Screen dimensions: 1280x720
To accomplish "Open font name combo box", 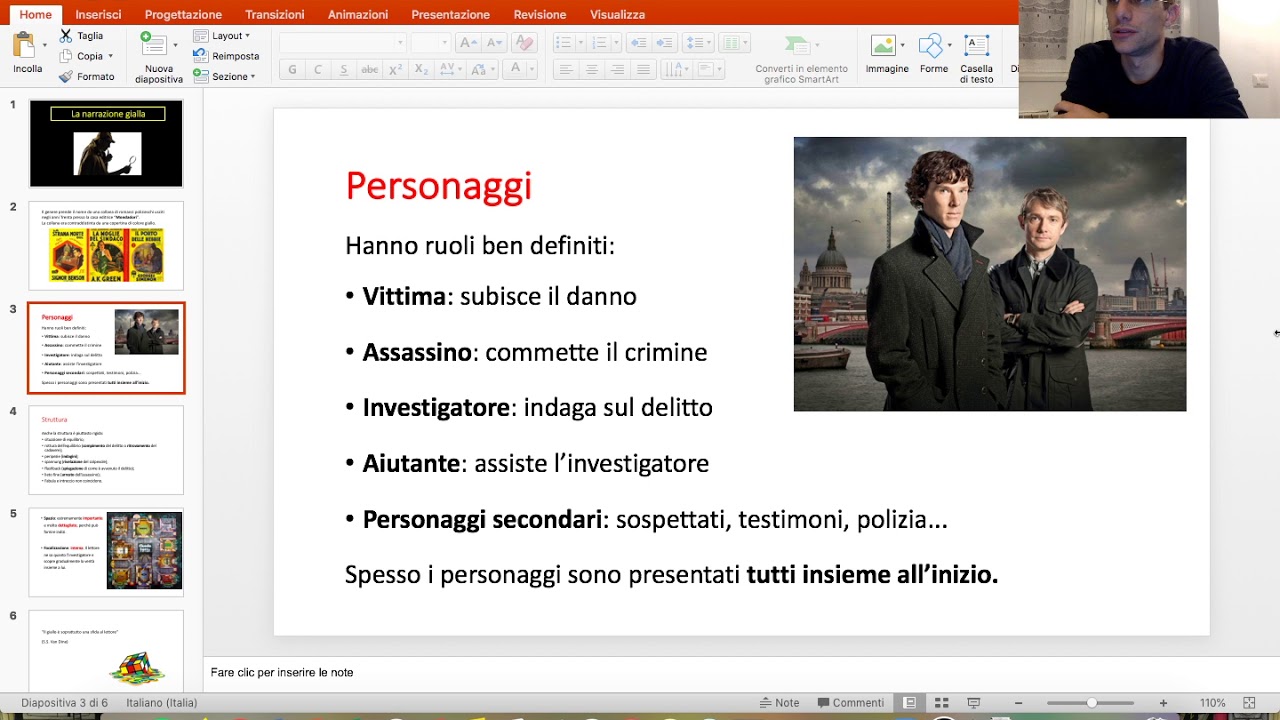I will click(x=342, y=43).
